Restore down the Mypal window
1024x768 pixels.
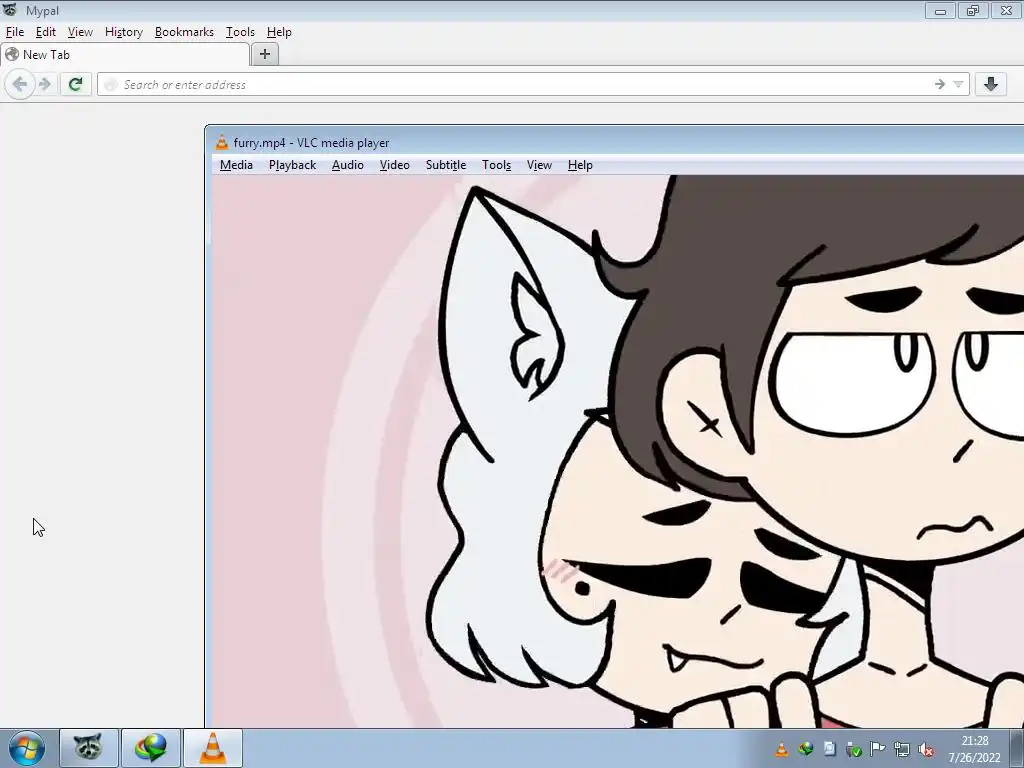pos(972,10)
